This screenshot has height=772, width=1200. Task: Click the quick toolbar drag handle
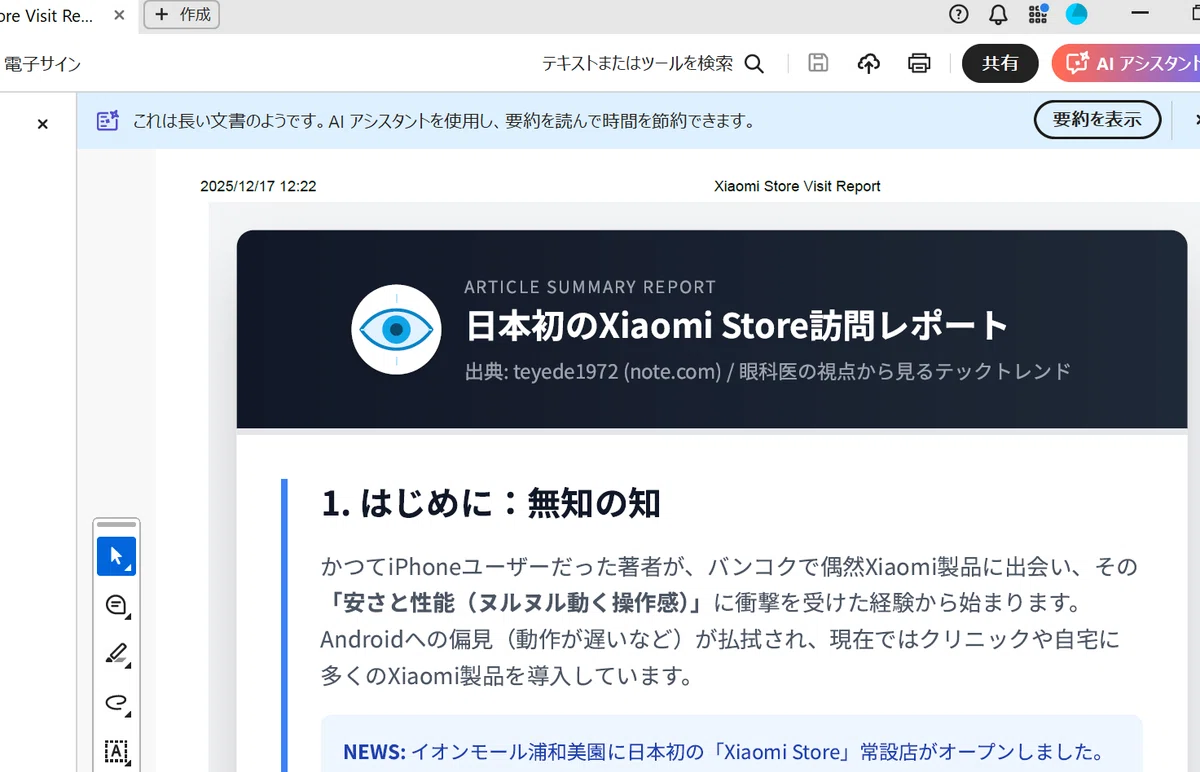click(116, 525)
